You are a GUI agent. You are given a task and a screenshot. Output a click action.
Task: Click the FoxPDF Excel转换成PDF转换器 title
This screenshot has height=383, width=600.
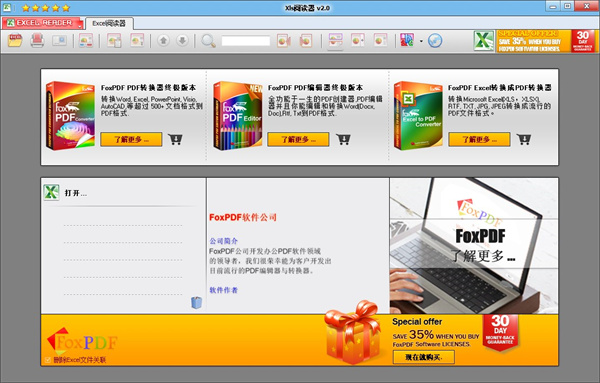500,88
